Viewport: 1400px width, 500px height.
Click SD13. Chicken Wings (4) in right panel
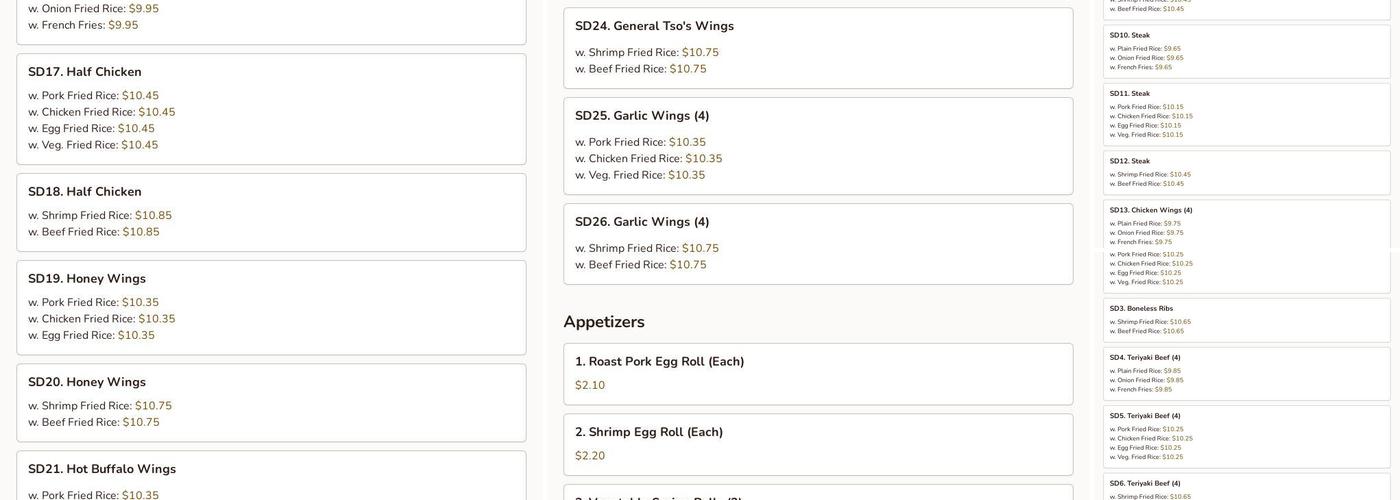[1151, 210]
